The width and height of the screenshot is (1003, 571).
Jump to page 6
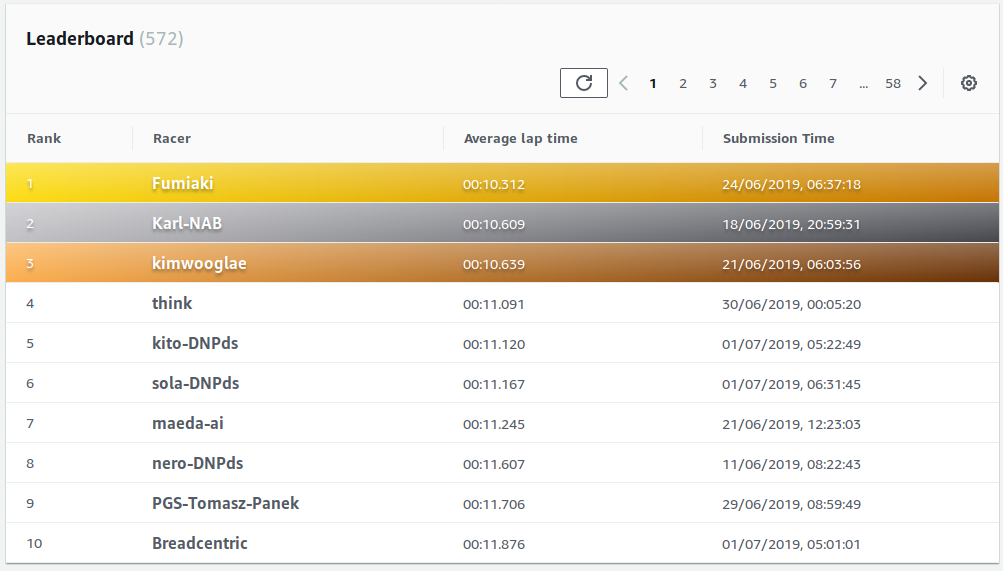[x=803, y=84]
